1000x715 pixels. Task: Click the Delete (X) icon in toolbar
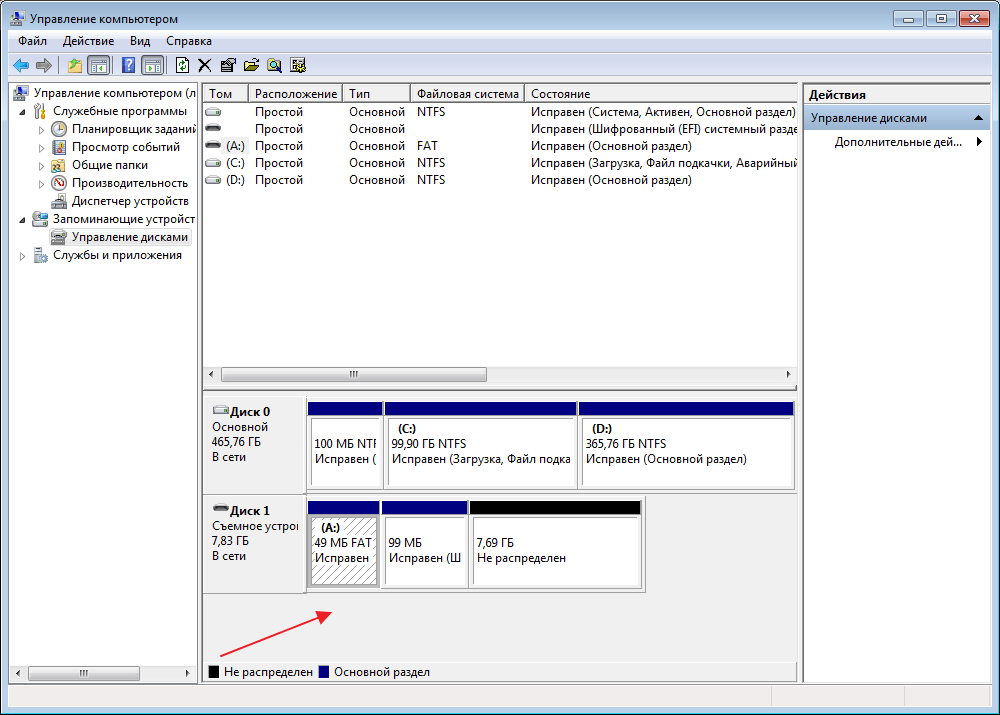[205, 65]
